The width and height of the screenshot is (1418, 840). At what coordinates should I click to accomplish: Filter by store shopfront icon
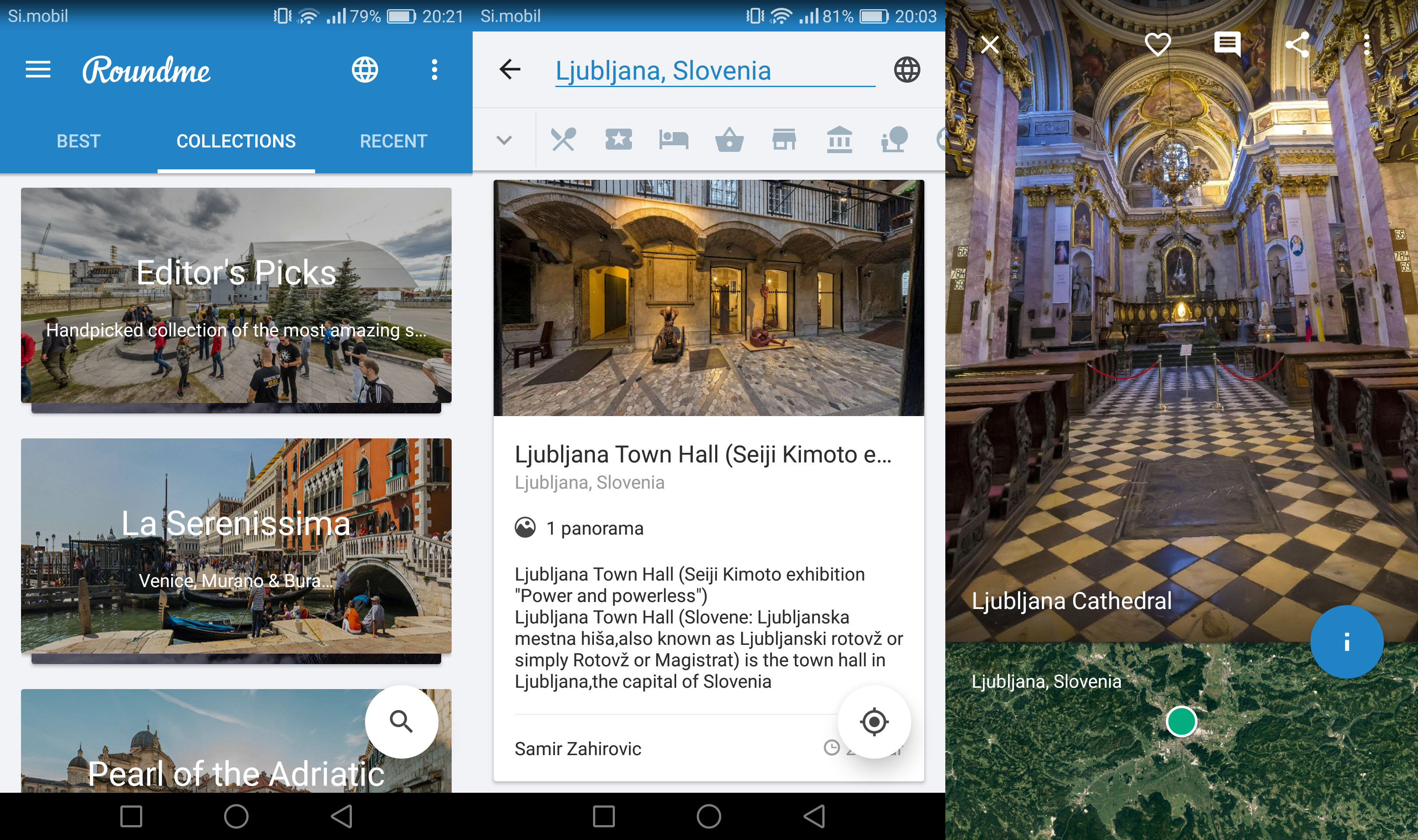pos(784,139)
